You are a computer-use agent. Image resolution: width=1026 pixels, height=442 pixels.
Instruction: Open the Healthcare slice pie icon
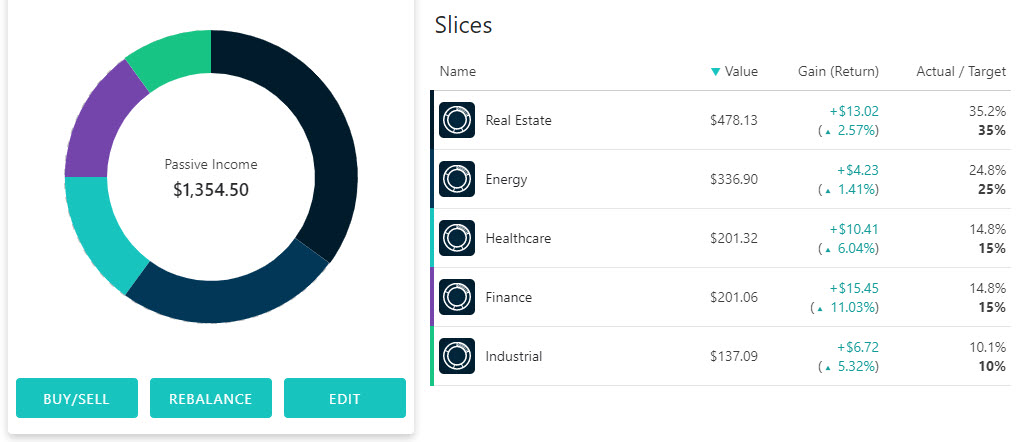(x=457, y=238)
